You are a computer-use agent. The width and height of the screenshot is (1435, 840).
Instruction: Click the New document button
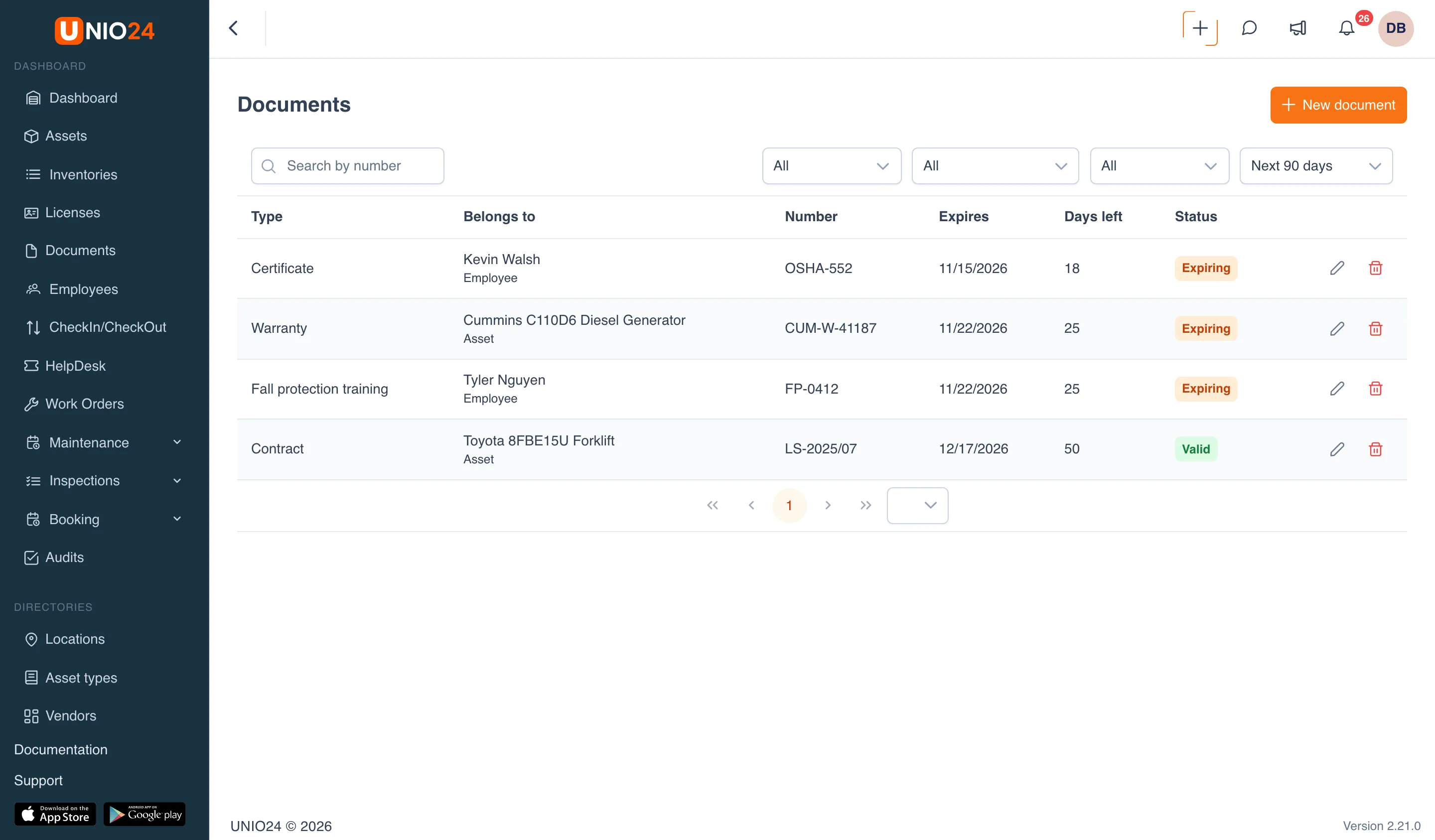[1338, 105]
